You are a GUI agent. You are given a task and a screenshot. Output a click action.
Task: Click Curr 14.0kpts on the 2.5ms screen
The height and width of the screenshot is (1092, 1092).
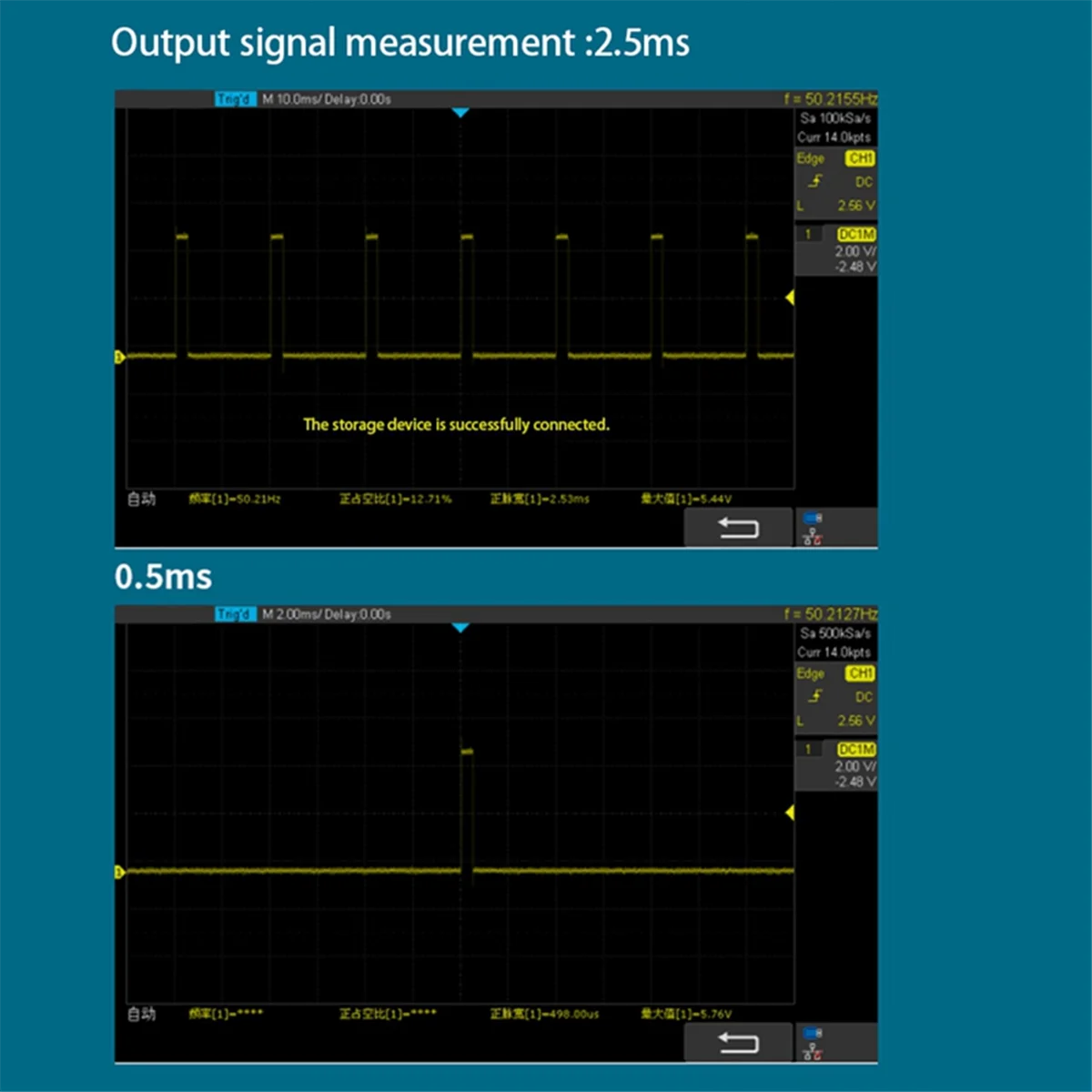click(834, 137)
